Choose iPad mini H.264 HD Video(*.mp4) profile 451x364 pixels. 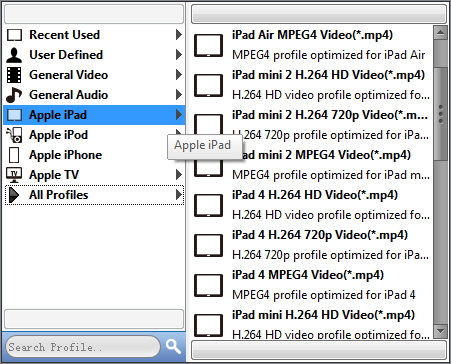(x=312, y=323)
